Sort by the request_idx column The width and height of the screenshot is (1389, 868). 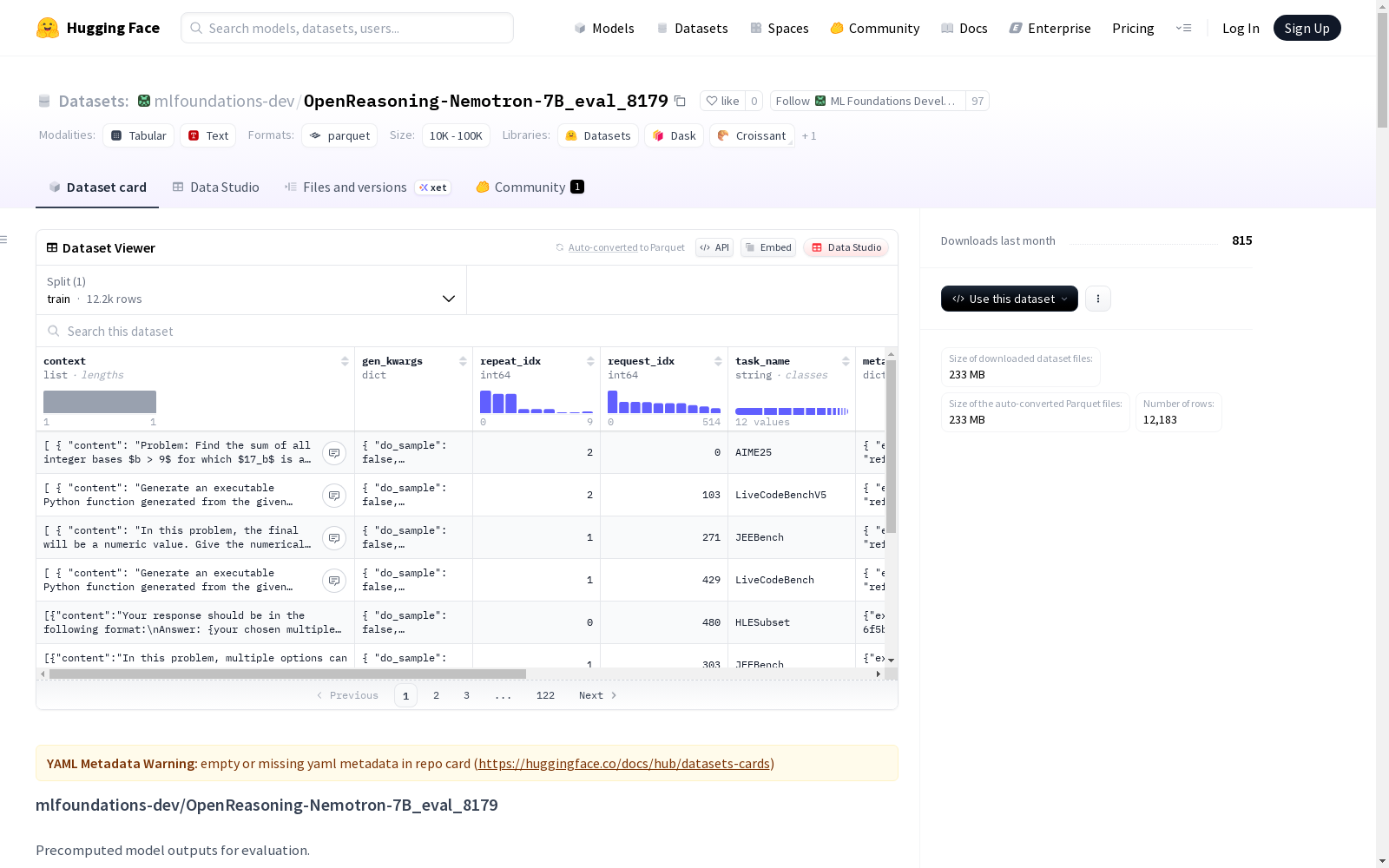click(718, 361)
